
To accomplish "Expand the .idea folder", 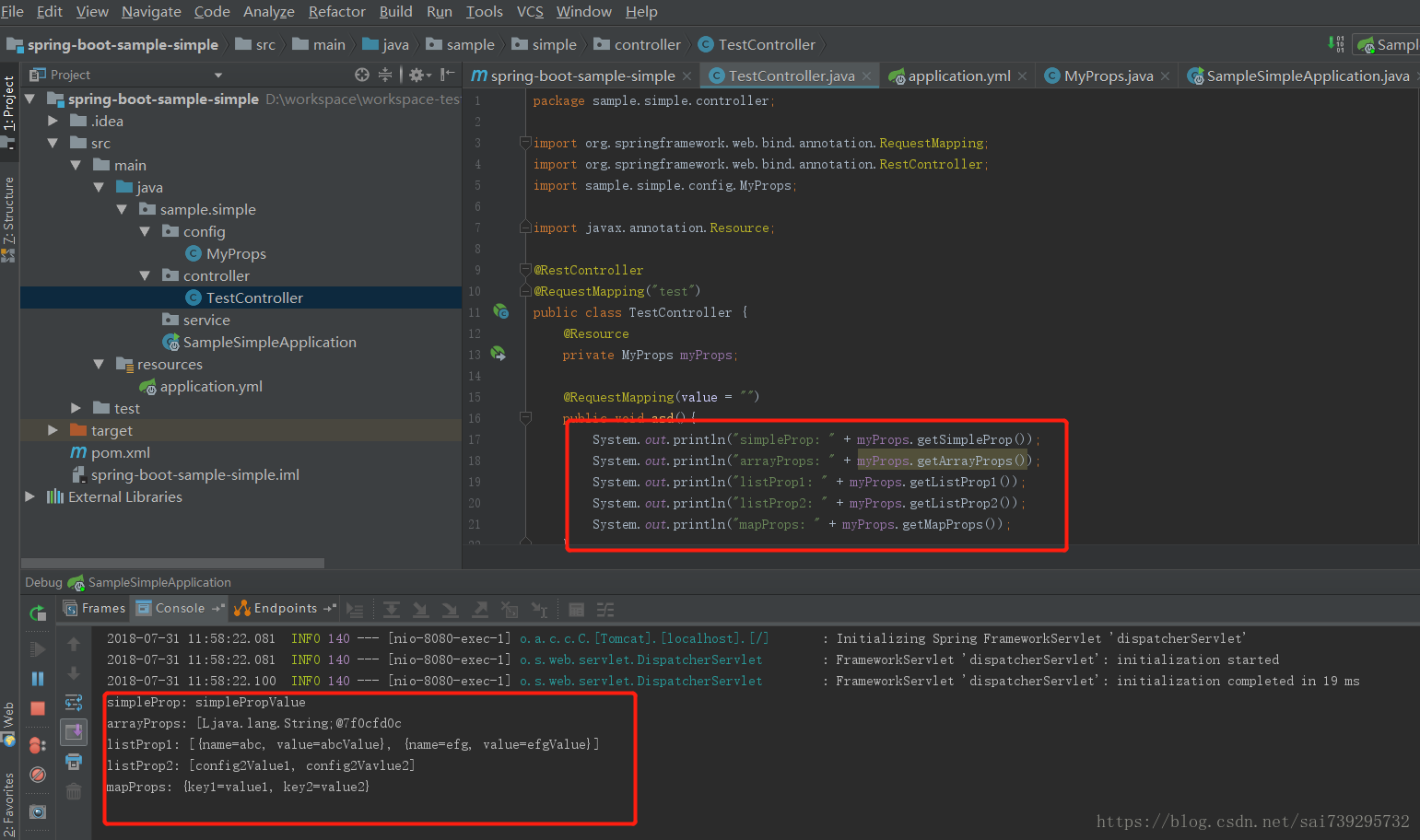I will [53, 121].
